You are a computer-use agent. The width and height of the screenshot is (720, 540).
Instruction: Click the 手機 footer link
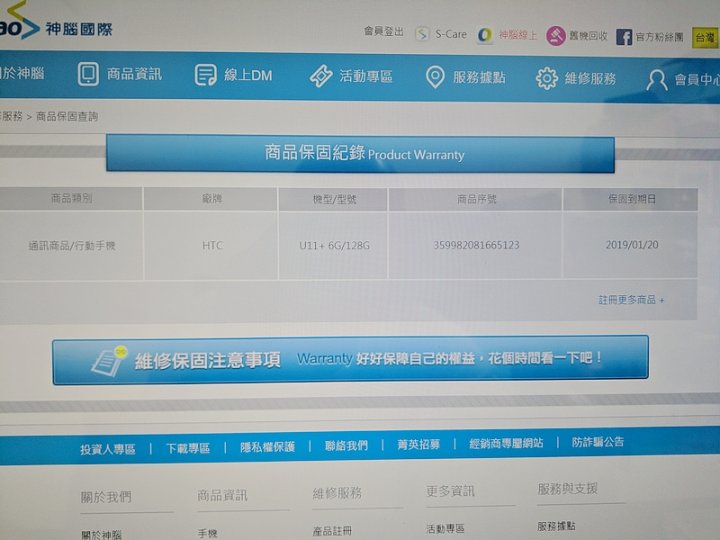207,534
